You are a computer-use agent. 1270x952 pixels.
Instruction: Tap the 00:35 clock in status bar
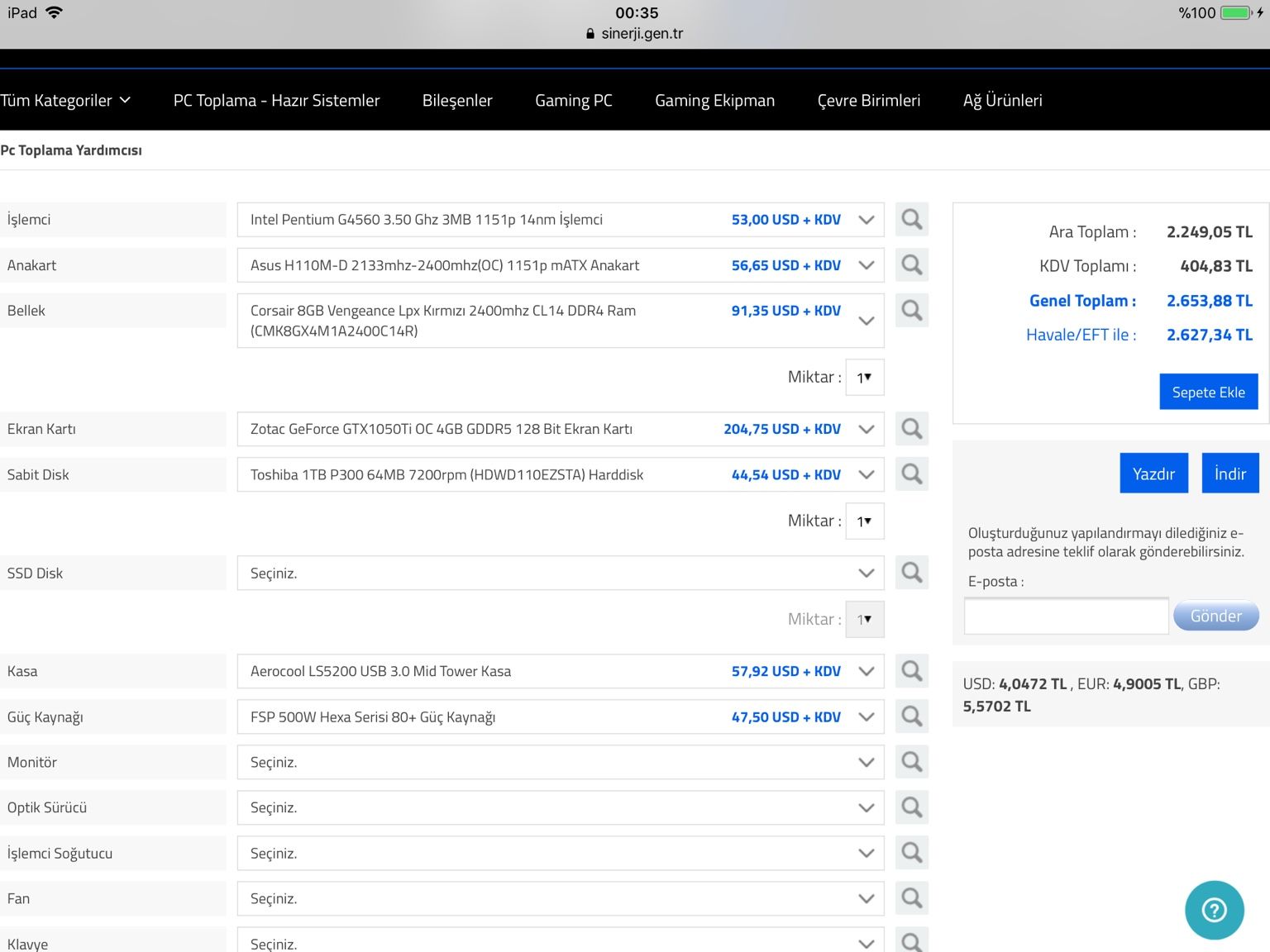(x=637, y=12)
